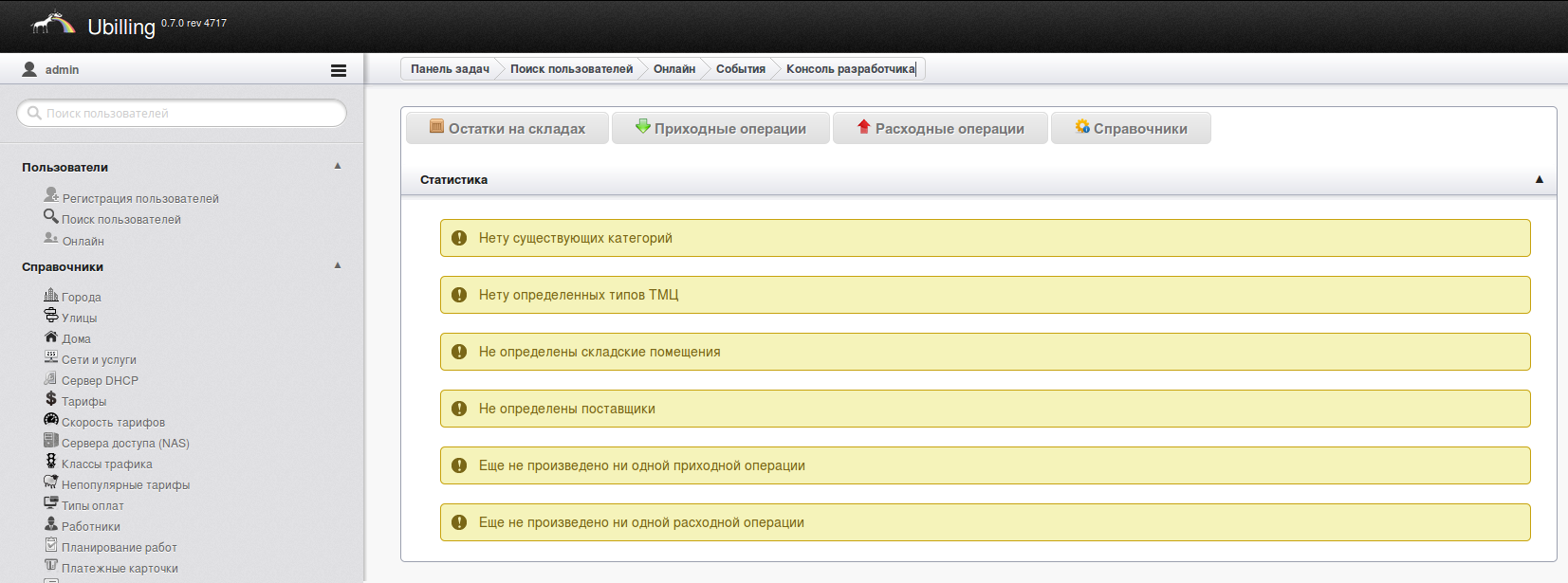Click the Дома house icon

point(51,337)
